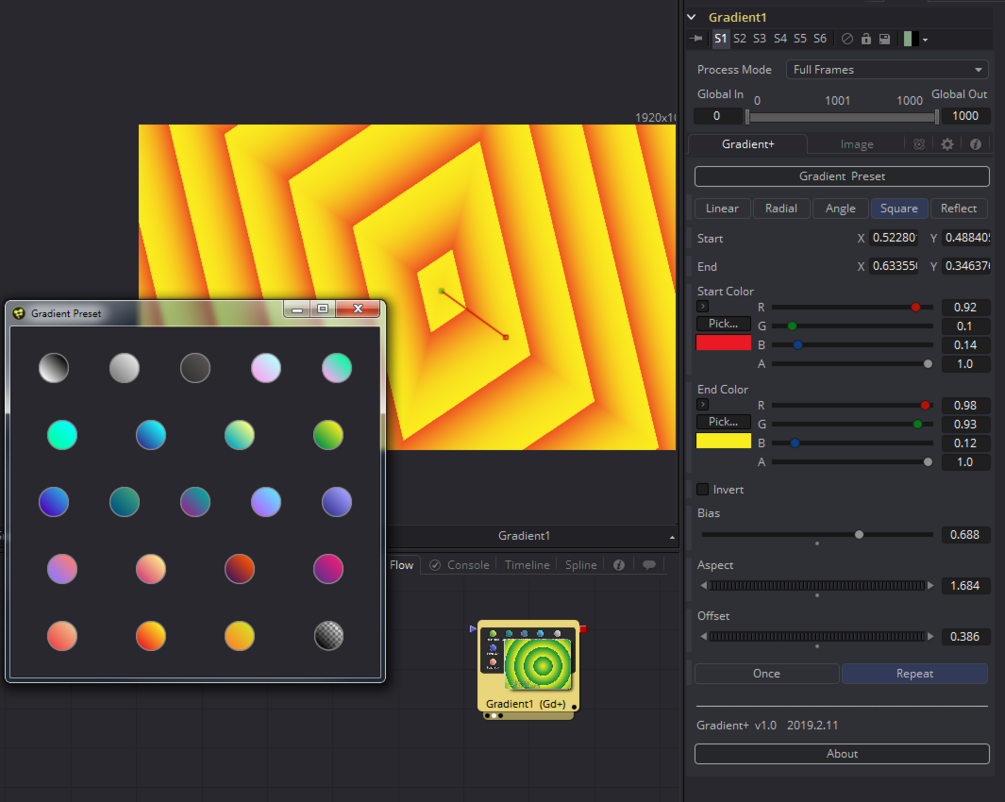This screenshot has width=1005, height=802.
Task: Open the Flow tab
Action: point(402,565)
